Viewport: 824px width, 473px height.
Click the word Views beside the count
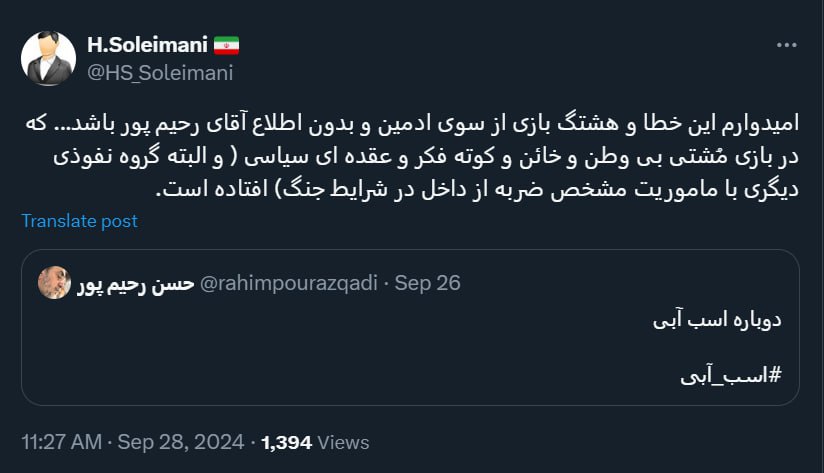345,442
